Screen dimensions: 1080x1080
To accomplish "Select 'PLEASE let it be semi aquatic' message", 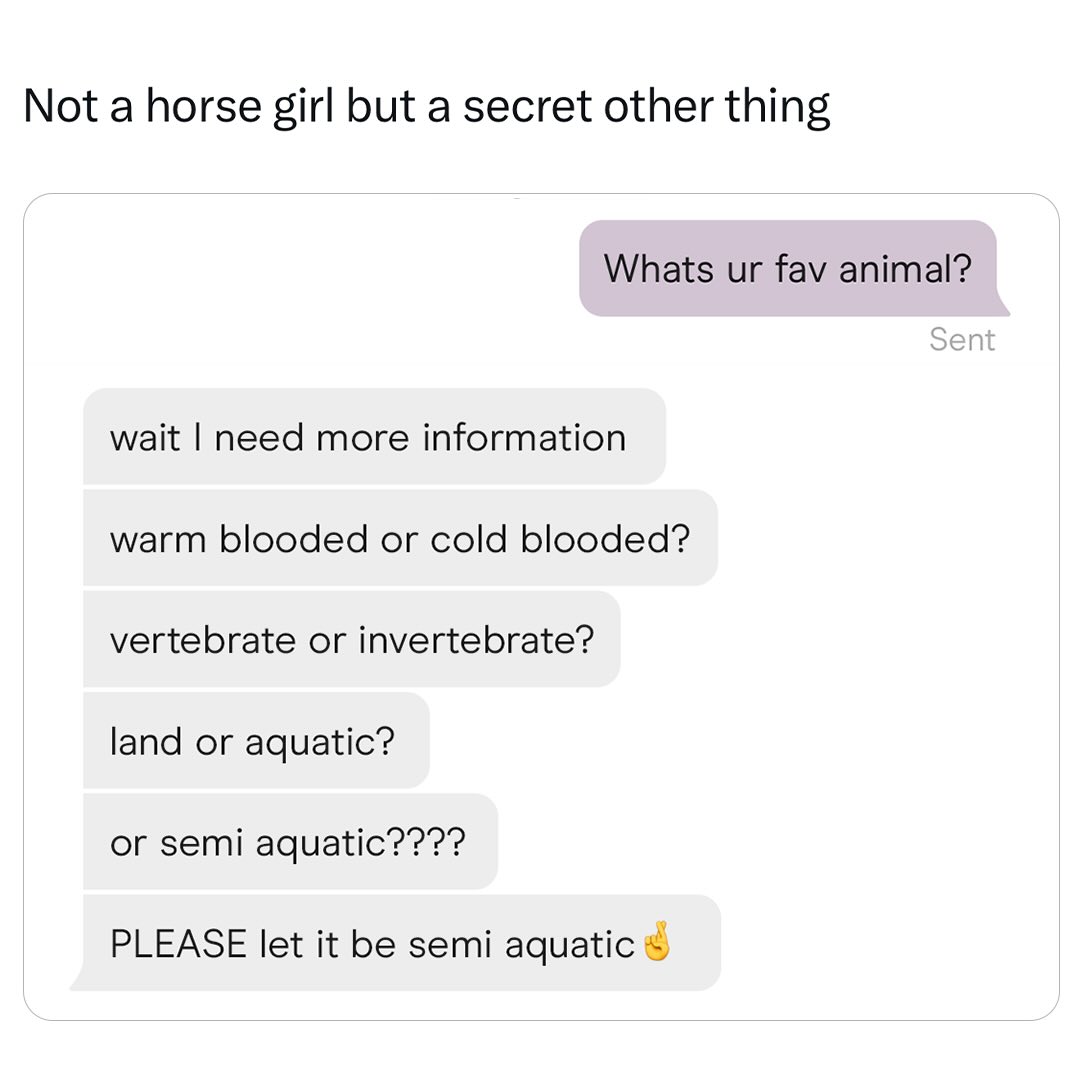I will [396, 942].
